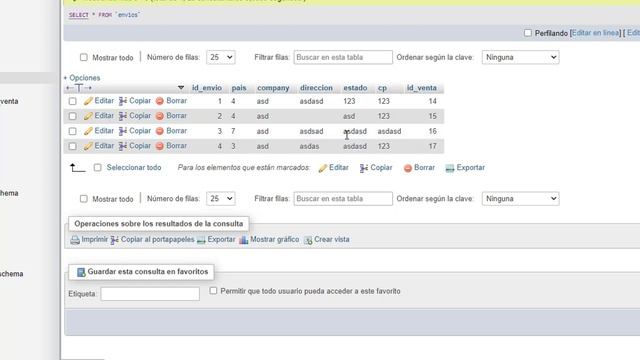Enable the Seleccionar todo checkbox

coord(98,168)
